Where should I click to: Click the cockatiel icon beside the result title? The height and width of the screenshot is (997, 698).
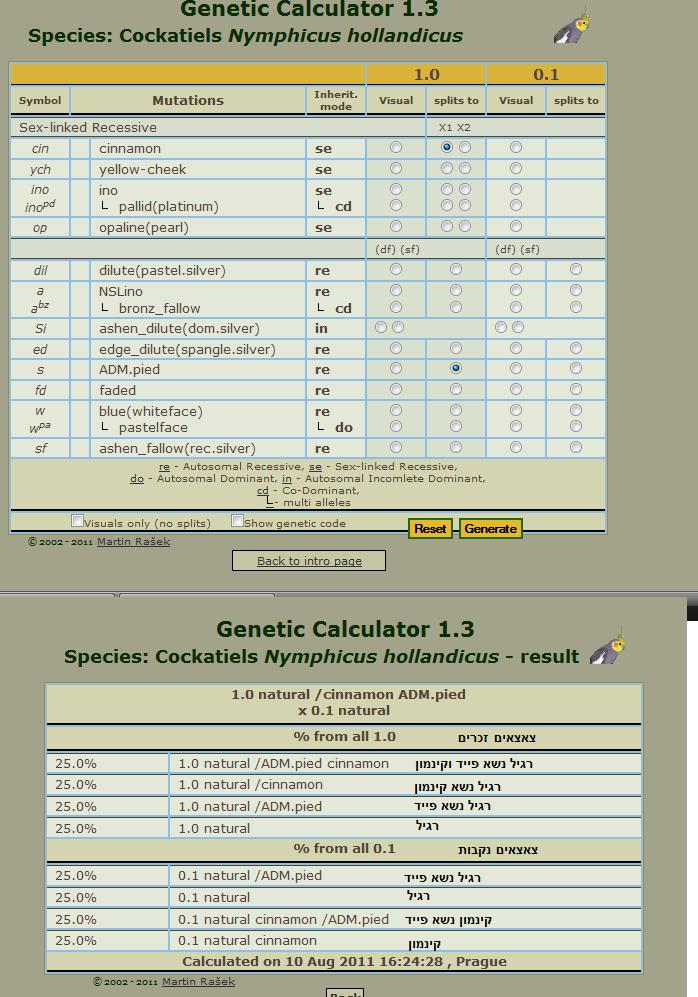[607, 649]
